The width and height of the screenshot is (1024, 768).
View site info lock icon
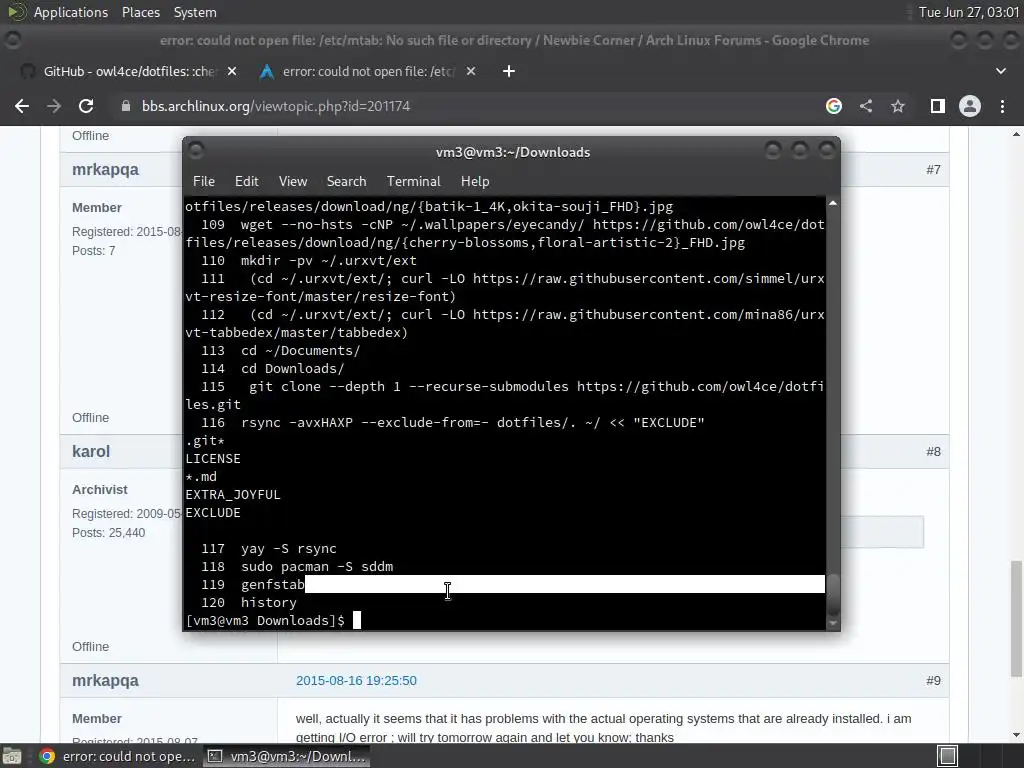pyautogui.click(x=125, y=106)
